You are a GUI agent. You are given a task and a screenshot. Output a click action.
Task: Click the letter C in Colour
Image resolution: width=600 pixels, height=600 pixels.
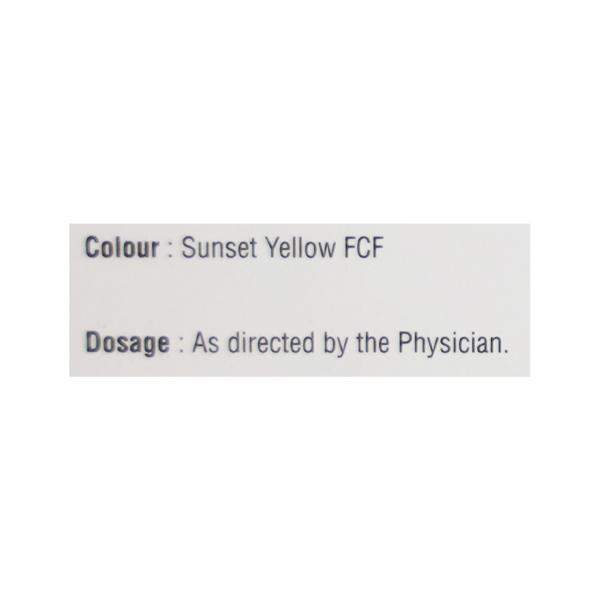(92, 248)
